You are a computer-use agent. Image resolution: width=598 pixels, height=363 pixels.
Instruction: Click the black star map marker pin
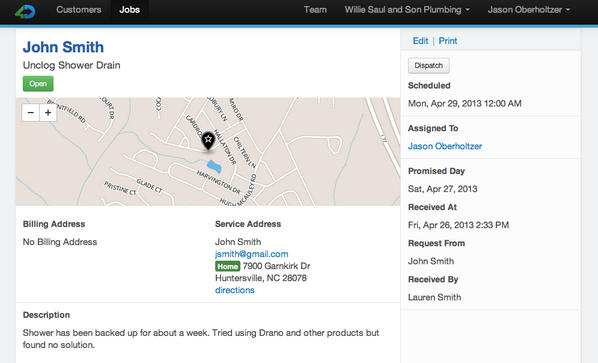coord(208,141)
